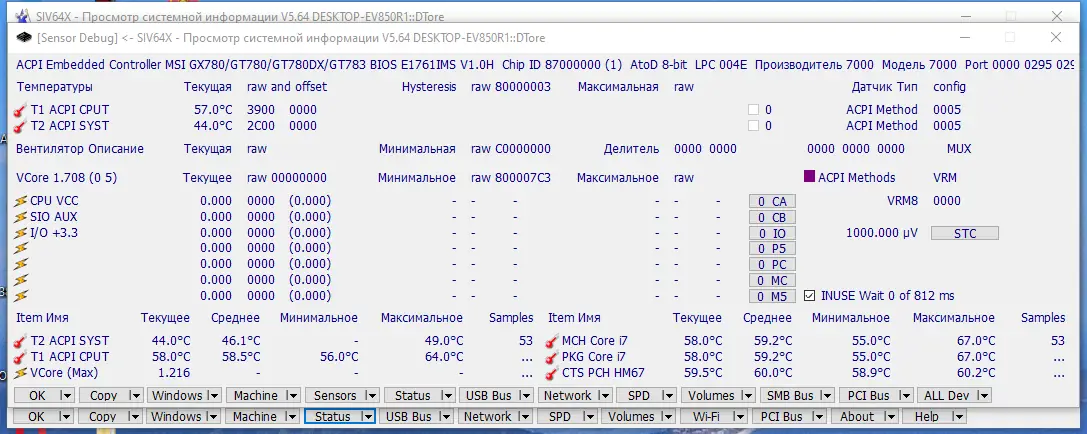Open the Sensors dropdown arrow
The width and height of the screenshot is (1087, 434).
point(371,396)
